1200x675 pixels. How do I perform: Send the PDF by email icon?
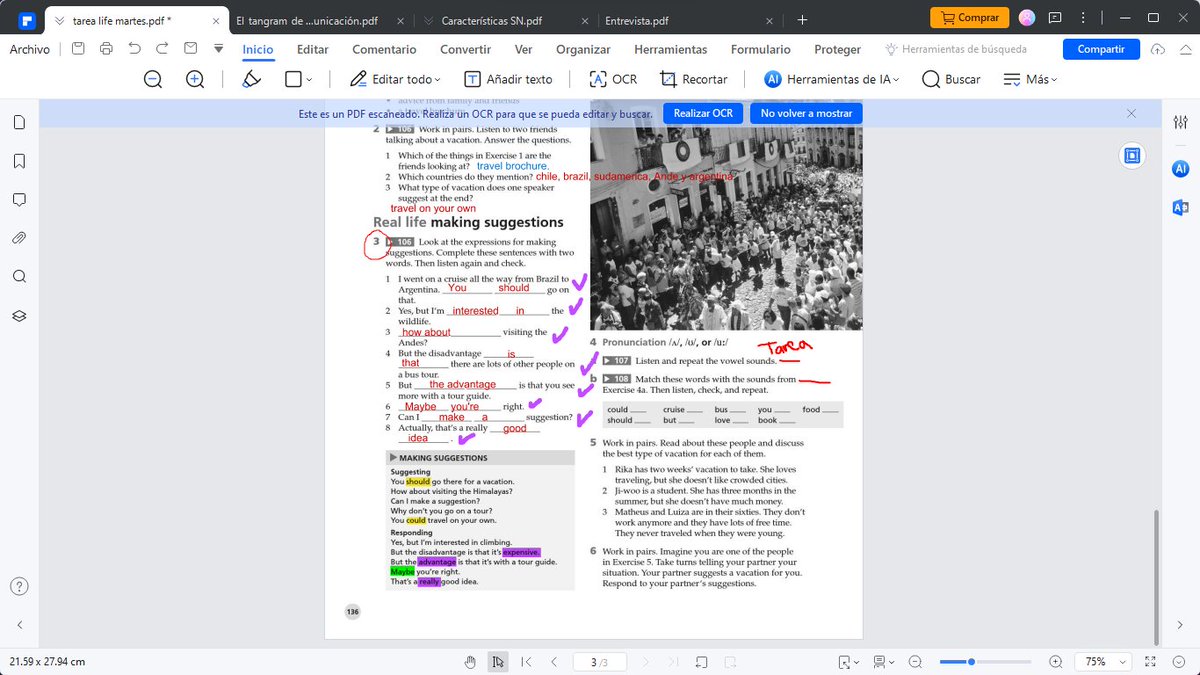point(191,49)
